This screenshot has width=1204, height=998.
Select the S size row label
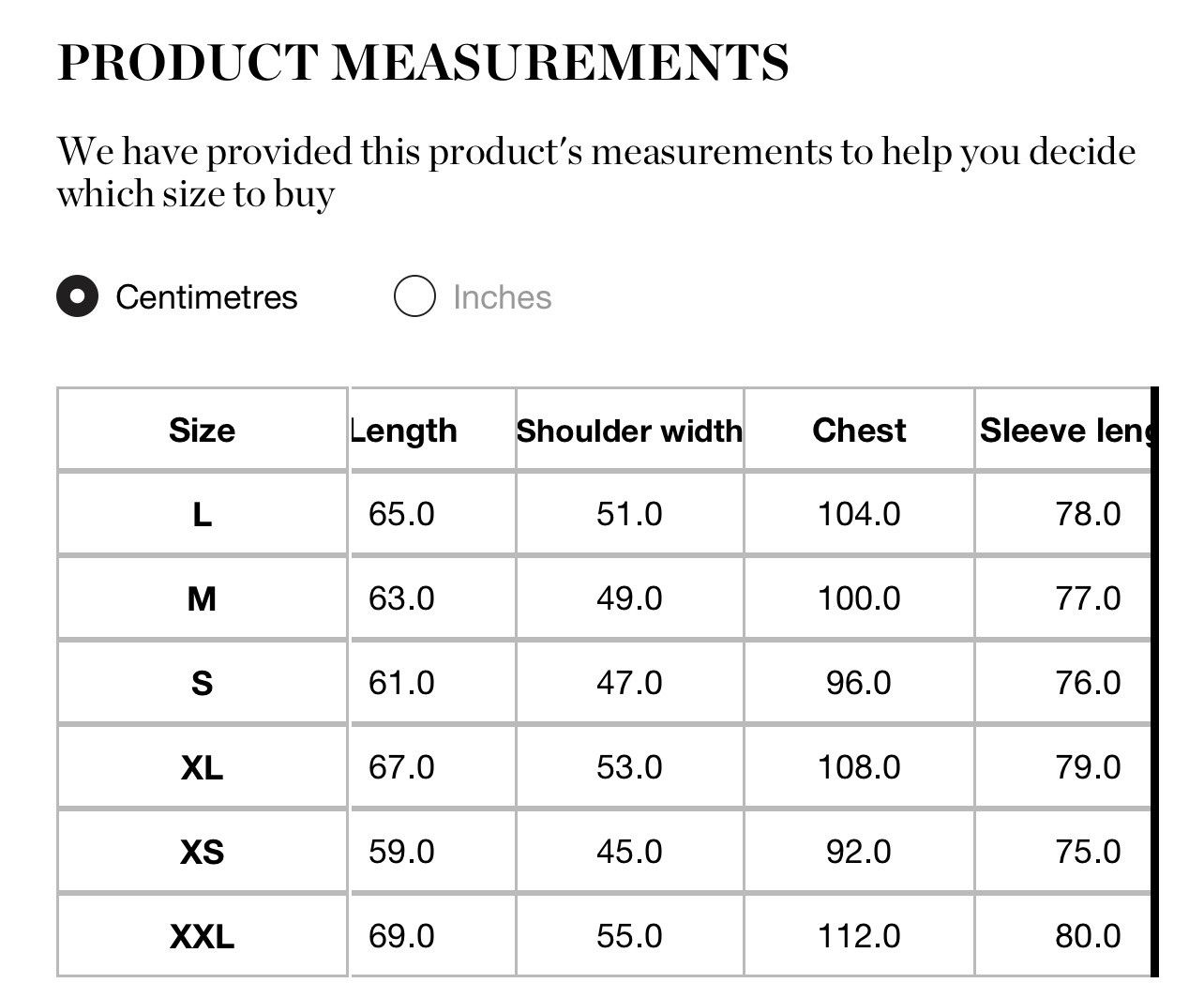(202, 683)
